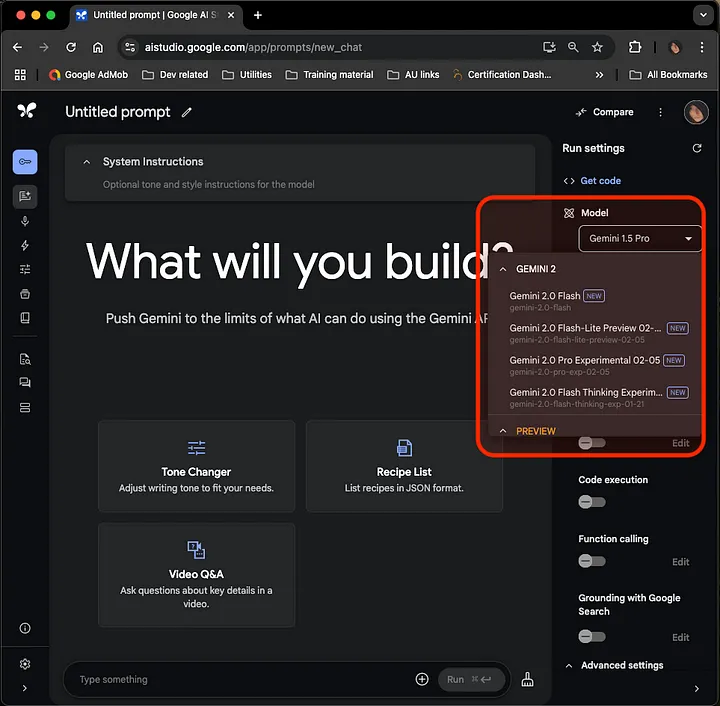Open the Chrome three-dot menu
The width and height of the screenshot is (720, 706).
702,47
